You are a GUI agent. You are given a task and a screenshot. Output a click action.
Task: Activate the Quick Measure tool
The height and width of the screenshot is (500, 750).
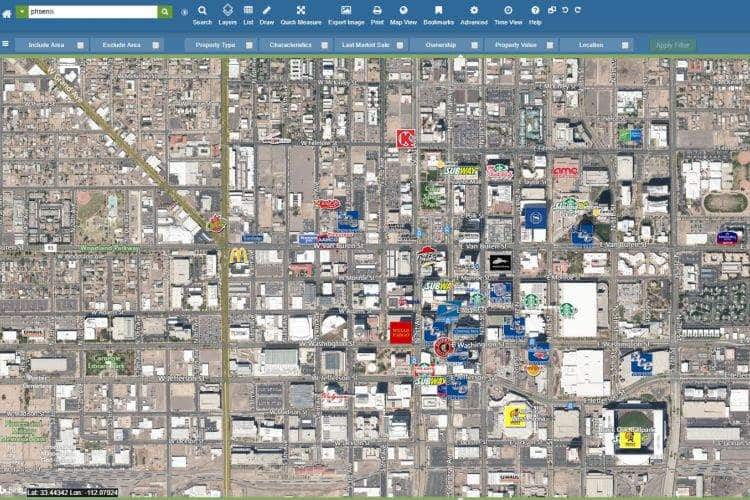[301, 15]
